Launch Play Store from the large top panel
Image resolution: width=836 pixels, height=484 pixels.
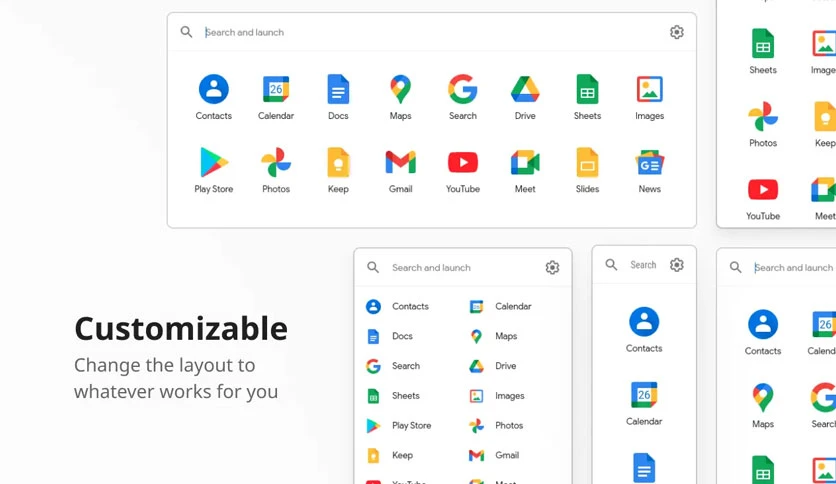point(214,171)
